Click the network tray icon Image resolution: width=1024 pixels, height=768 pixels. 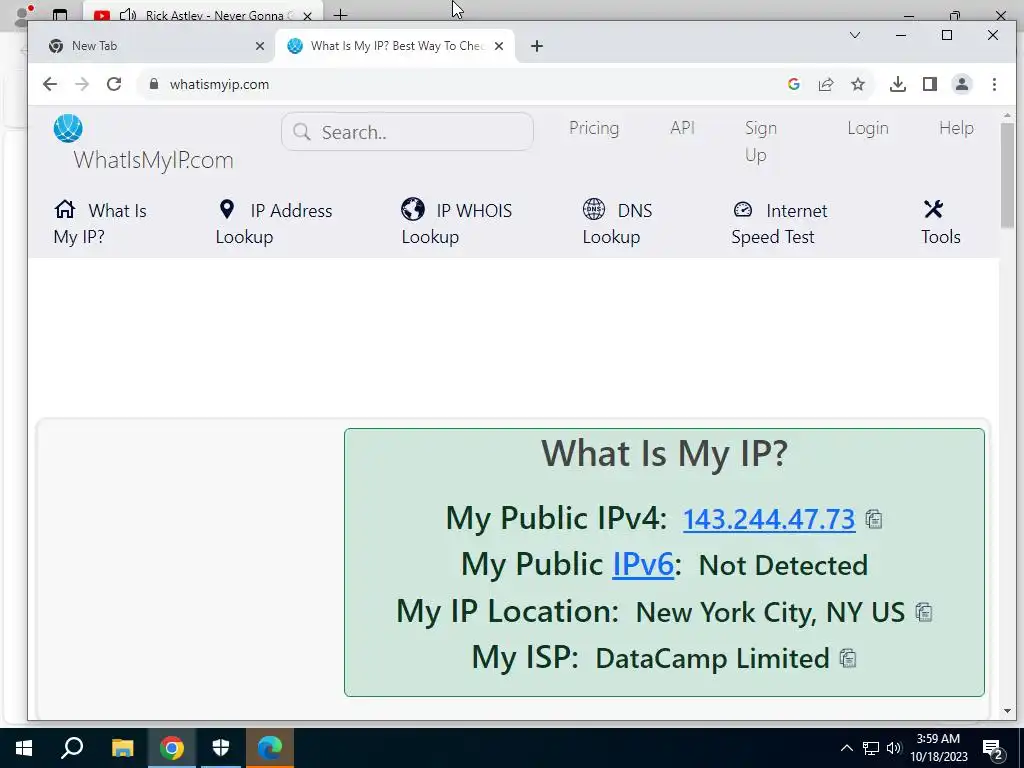[871, 748]
